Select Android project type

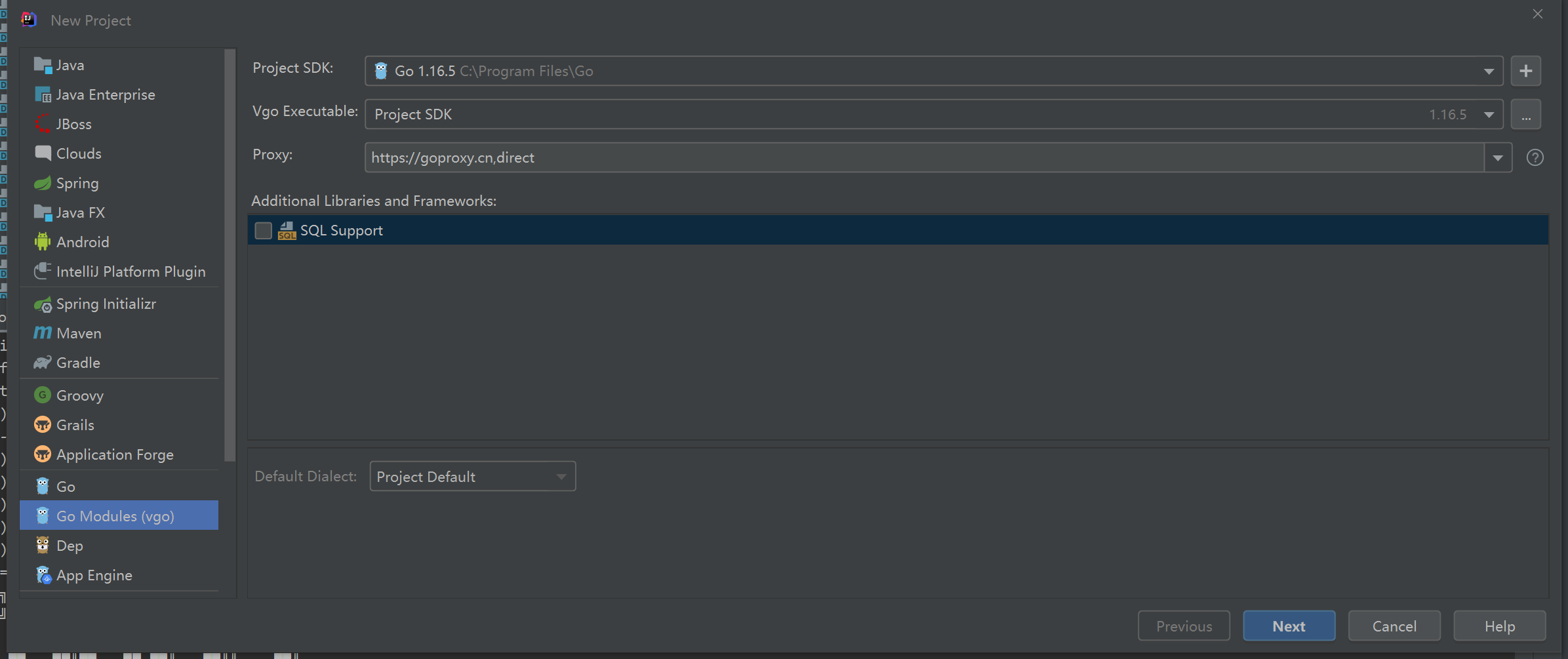(119, 242)
